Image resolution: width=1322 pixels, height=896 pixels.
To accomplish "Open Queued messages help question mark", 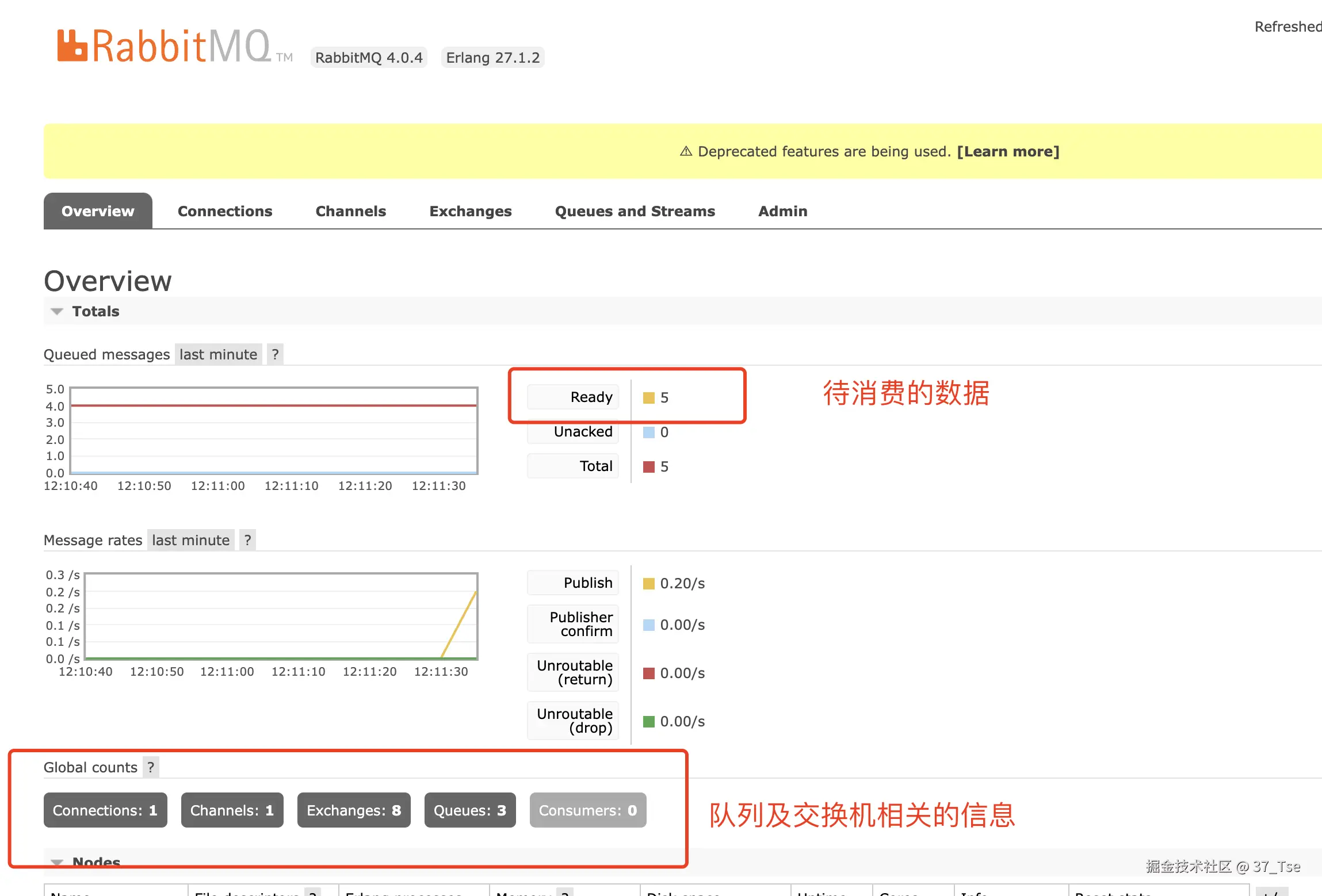I will (275, 354).
